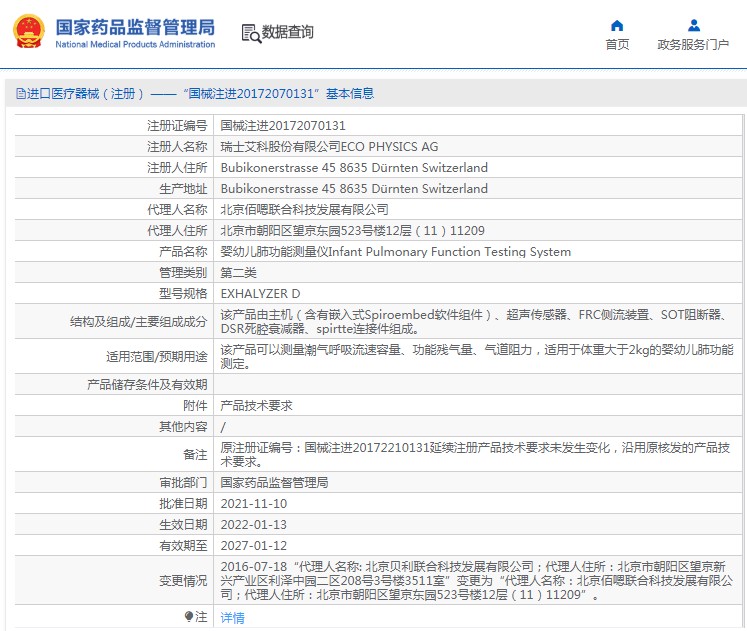Click the 产品储存条件及有效期 row label
The image size is (747, 631).
(147, 384)
